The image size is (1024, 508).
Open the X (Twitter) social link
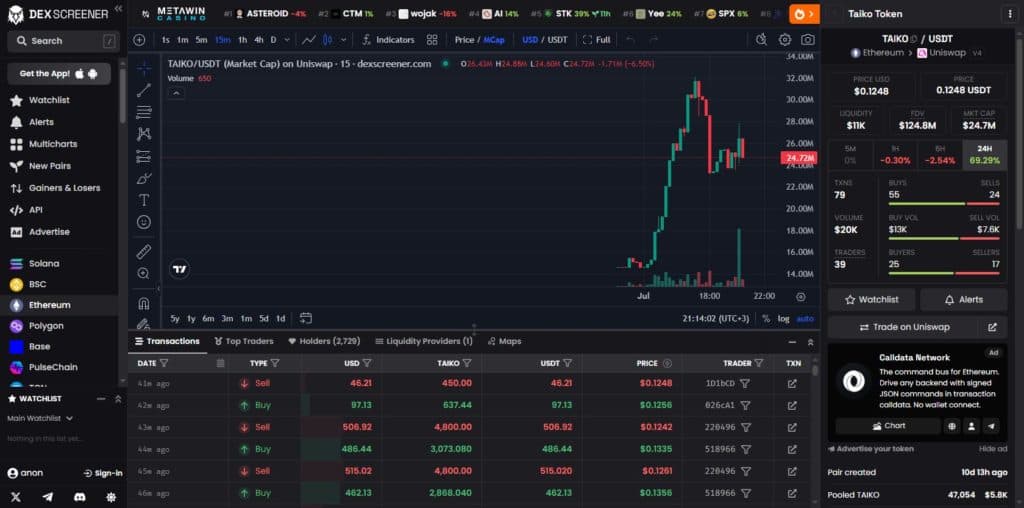16,497
